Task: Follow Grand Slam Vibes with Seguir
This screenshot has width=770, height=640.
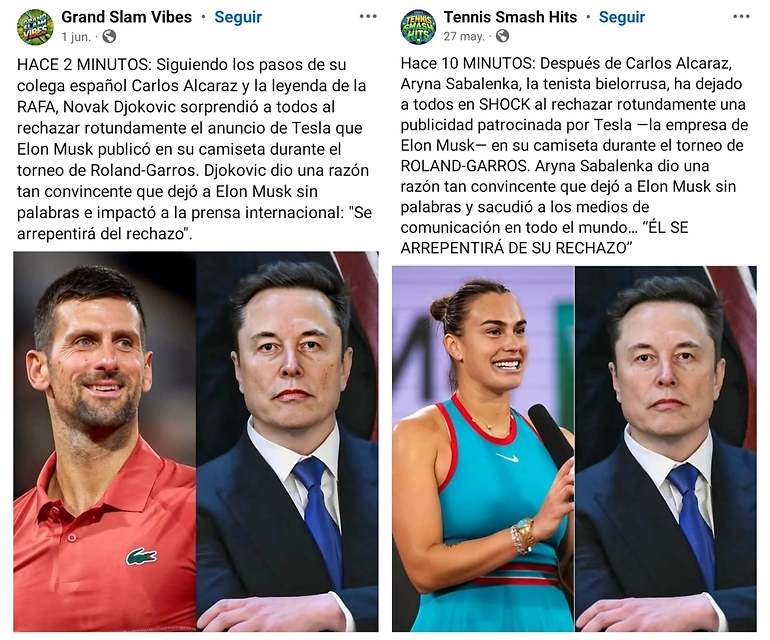Action: 238,17
